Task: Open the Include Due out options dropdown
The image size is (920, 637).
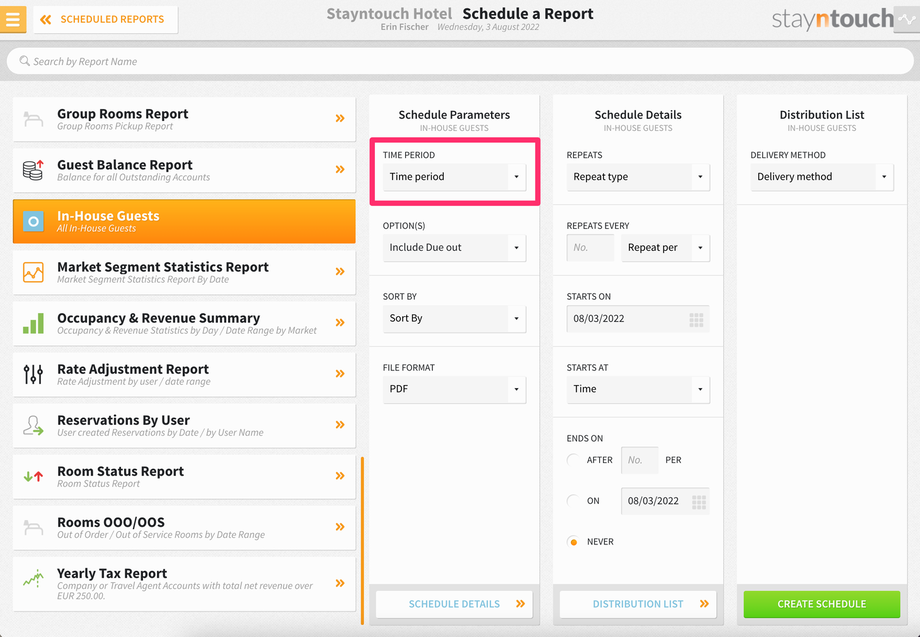Action: click(454, 248)
